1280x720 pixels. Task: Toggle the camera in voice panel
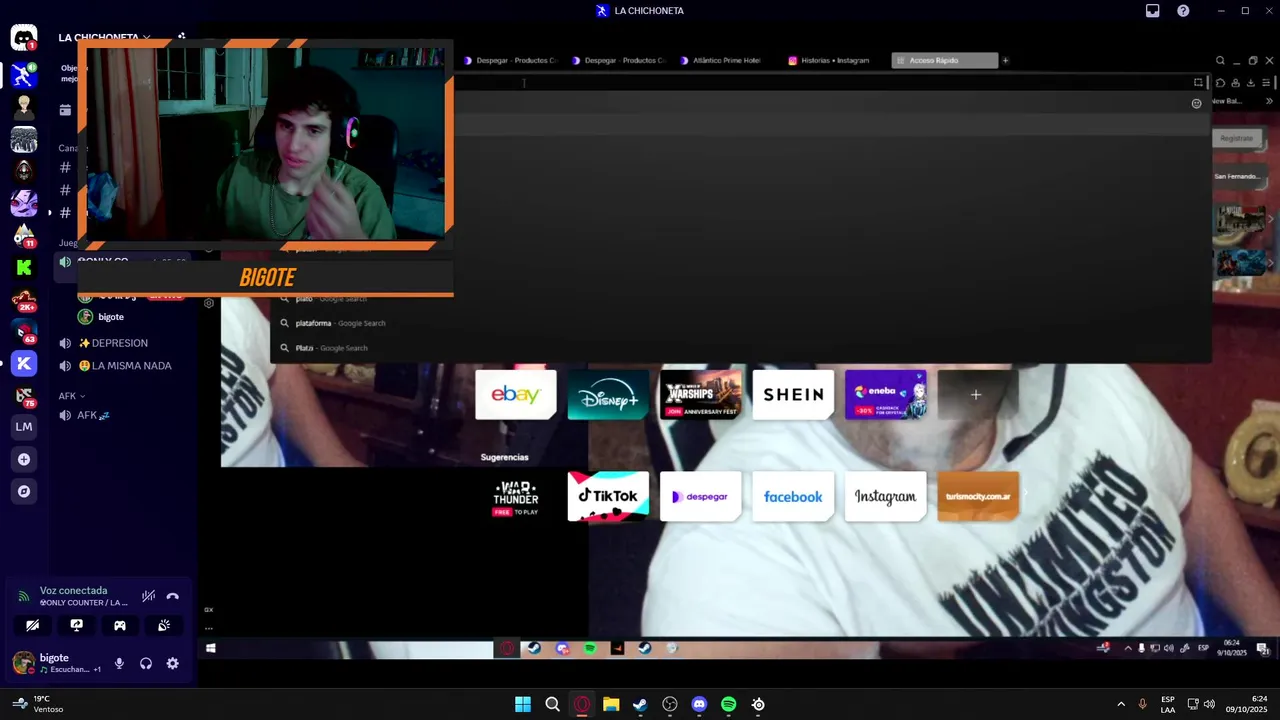click(33, 625)
